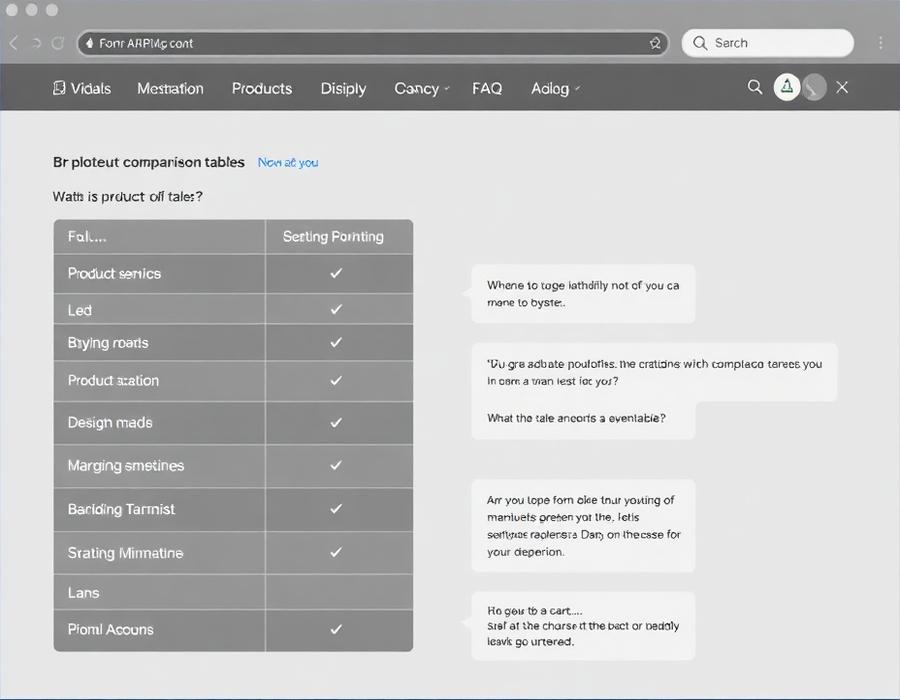Expand the Cancy dropdown menu
900x700 pixels.
[422, 88]
